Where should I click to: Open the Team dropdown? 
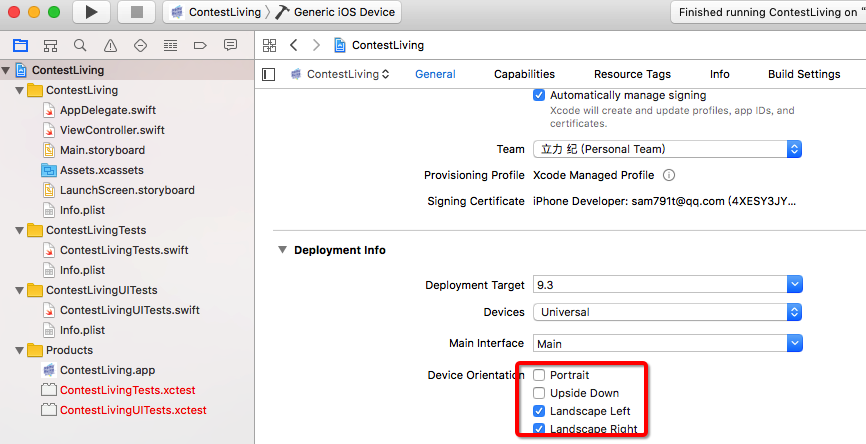[667, 149]
